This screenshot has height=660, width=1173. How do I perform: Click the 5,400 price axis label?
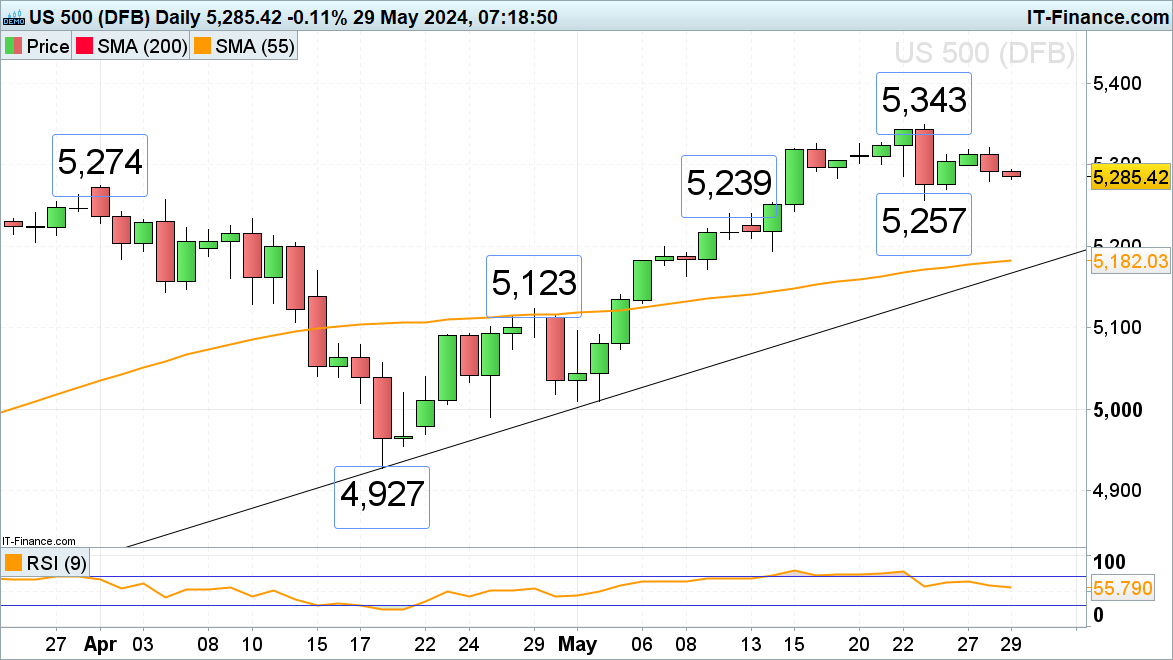point(1117,83)
